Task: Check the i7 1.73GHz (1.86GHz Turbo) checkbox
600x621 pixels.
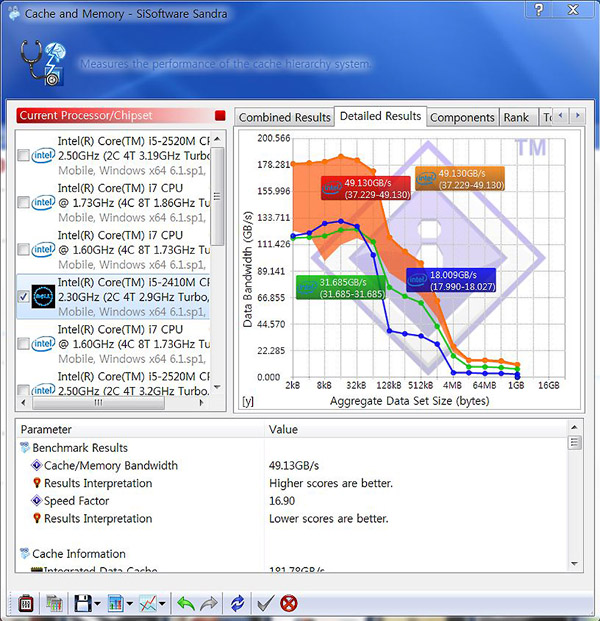Action: 23,202
